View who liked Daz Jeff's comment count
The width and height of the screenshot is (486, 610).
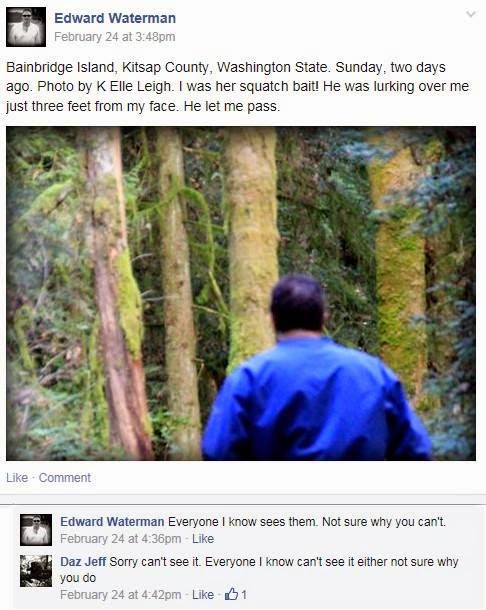pyautogui.click(x=244, y=594)
